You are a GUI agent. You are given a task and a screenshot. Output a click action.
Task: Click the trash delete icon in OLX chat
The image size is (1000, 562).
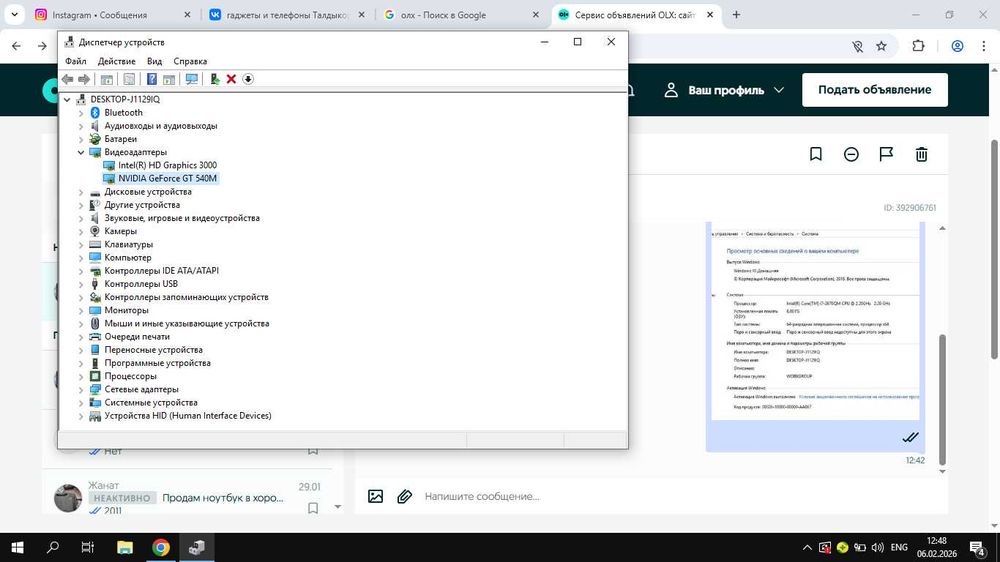point(922,154)
